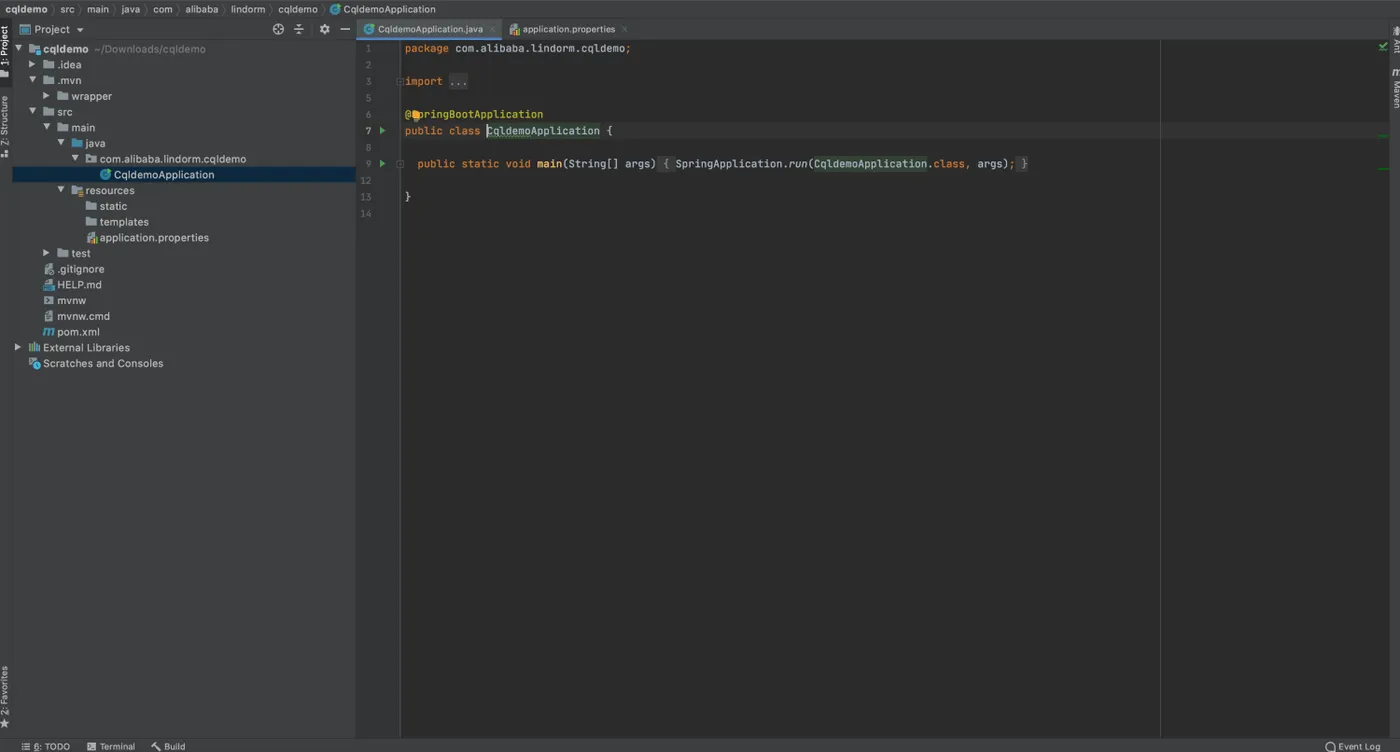
Task: Collapse the main folder arrow
Action: 47,127
